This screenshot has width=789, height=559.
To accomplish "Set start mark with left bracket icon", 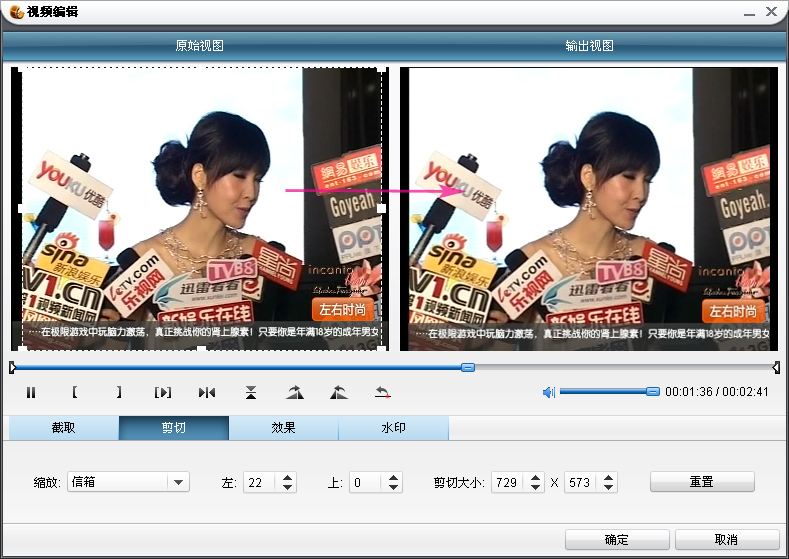I will tap(74, 392).
